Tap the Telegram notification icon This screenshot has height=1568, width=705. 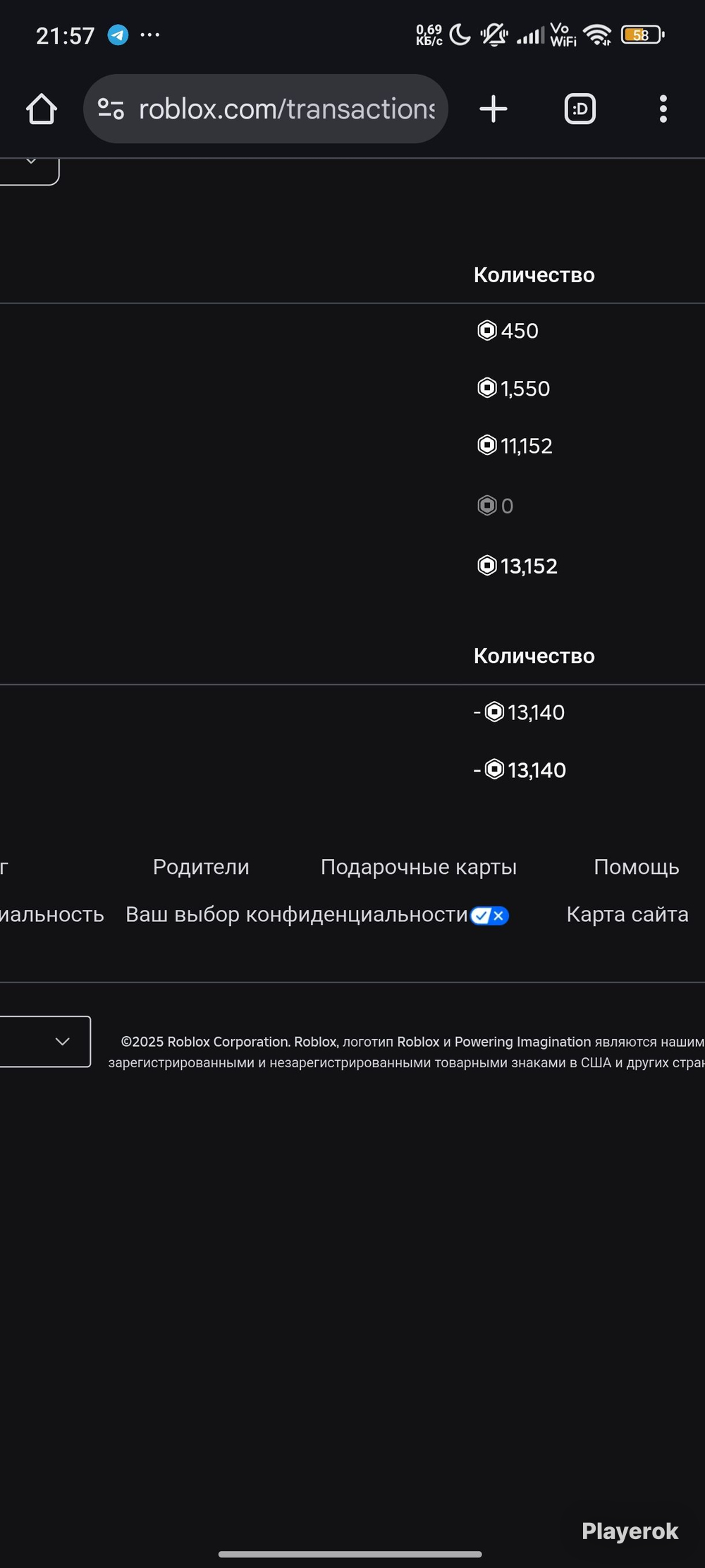point(118,35)
